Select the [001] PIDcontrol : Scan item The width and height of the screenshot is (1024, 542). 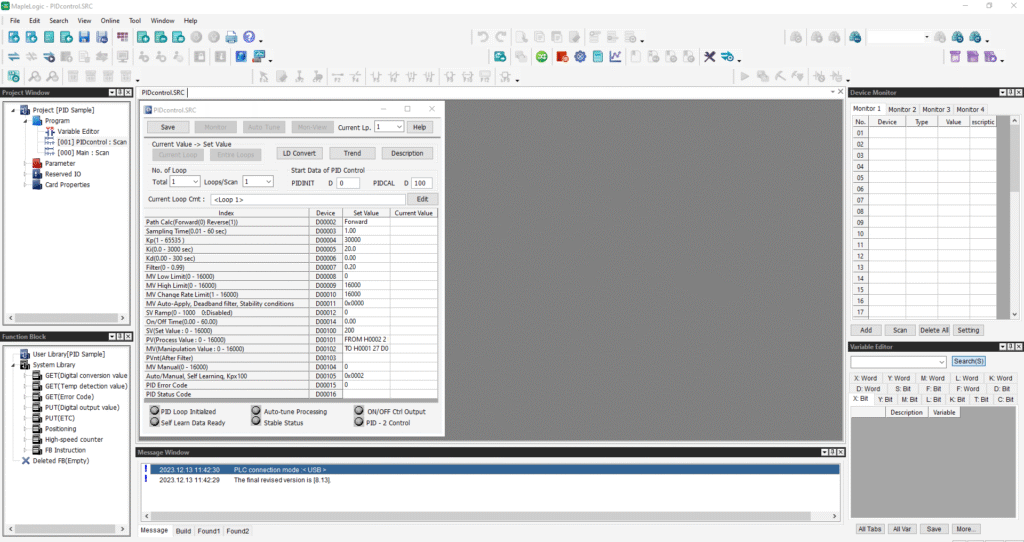91,142
